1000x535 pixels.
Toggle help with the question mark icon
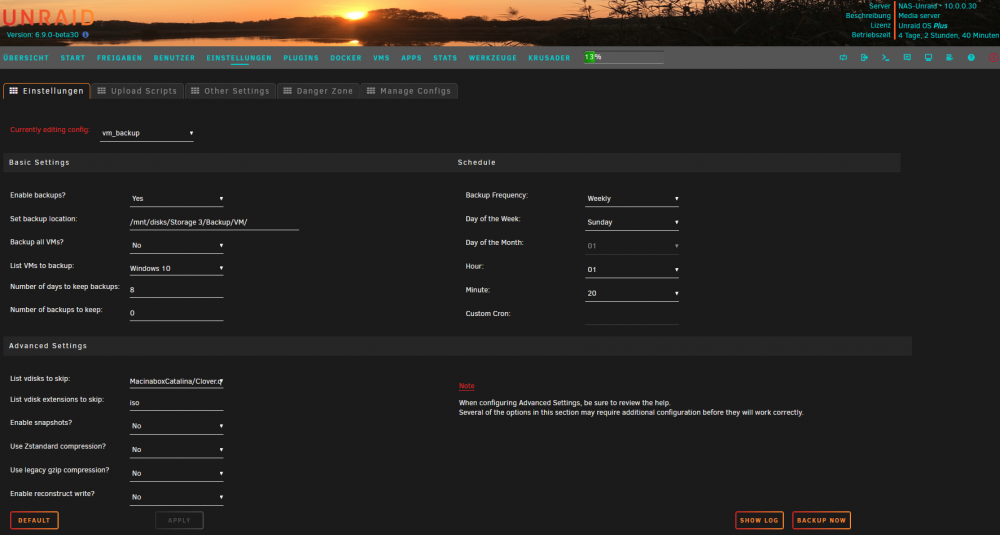tap(971, 57)
